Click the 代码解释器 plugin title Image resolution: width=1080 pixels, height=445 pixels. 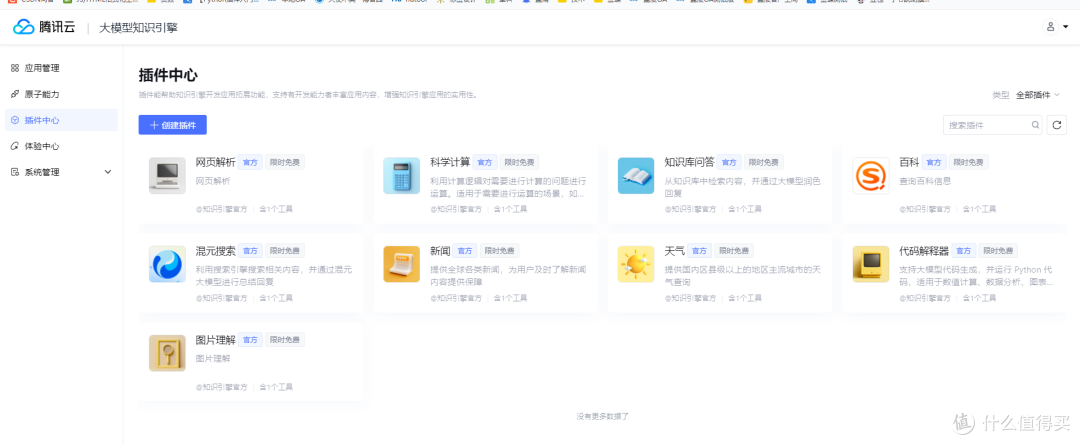point(924,251)
